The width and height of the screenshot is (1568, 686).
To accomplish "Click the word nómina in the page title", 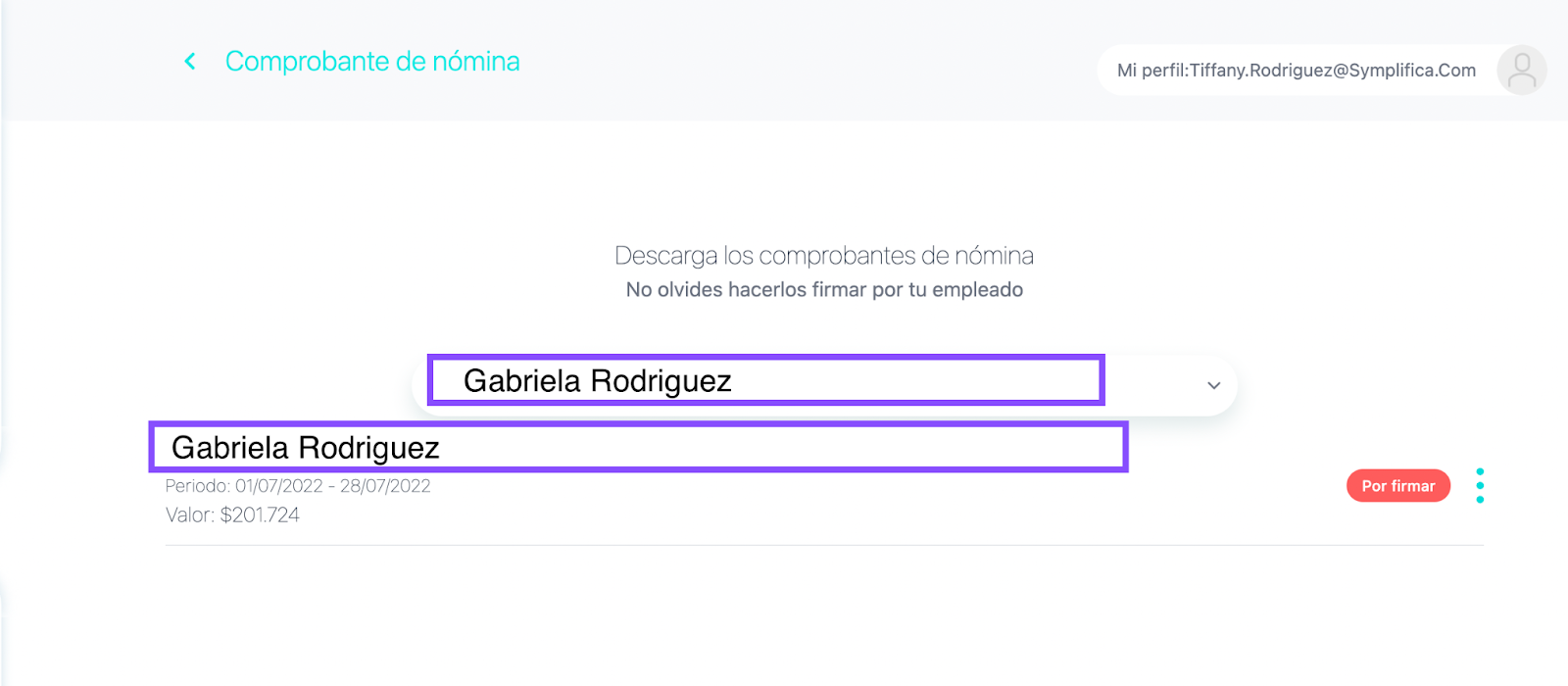I will (x=476, y=62).
